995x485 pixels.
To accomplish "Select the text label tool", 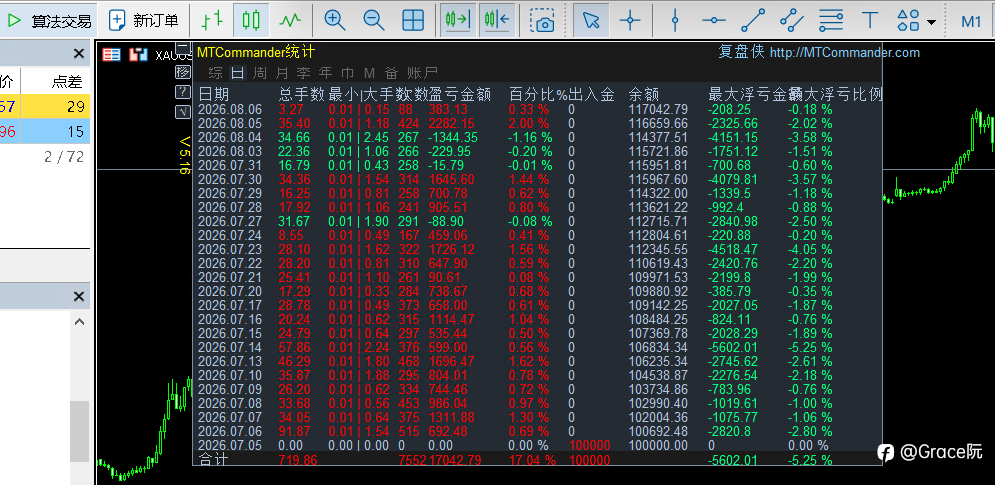I will click(x=870, y=20).
